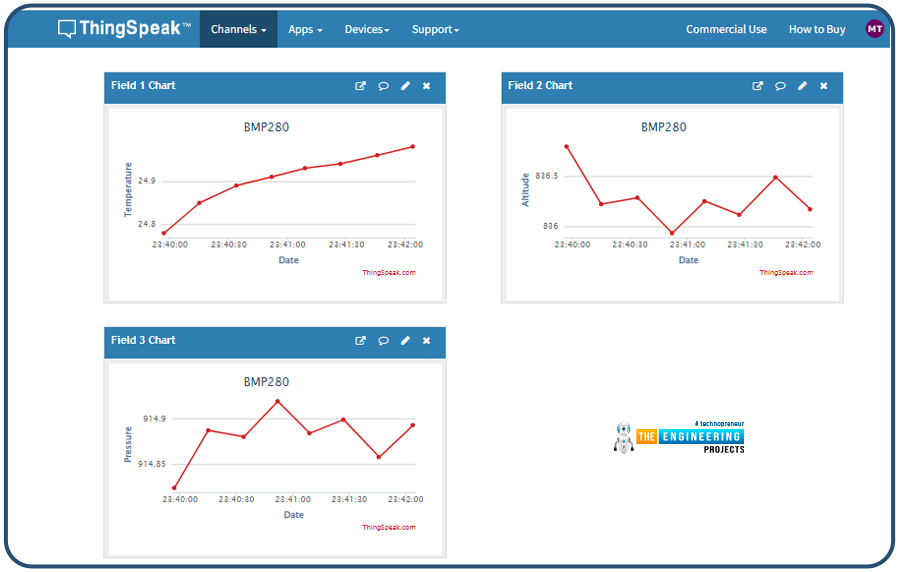The height and width of the screenshot is (572, 898).
Task: Expand the Channels dropdown menu
Action: [238, 30]
